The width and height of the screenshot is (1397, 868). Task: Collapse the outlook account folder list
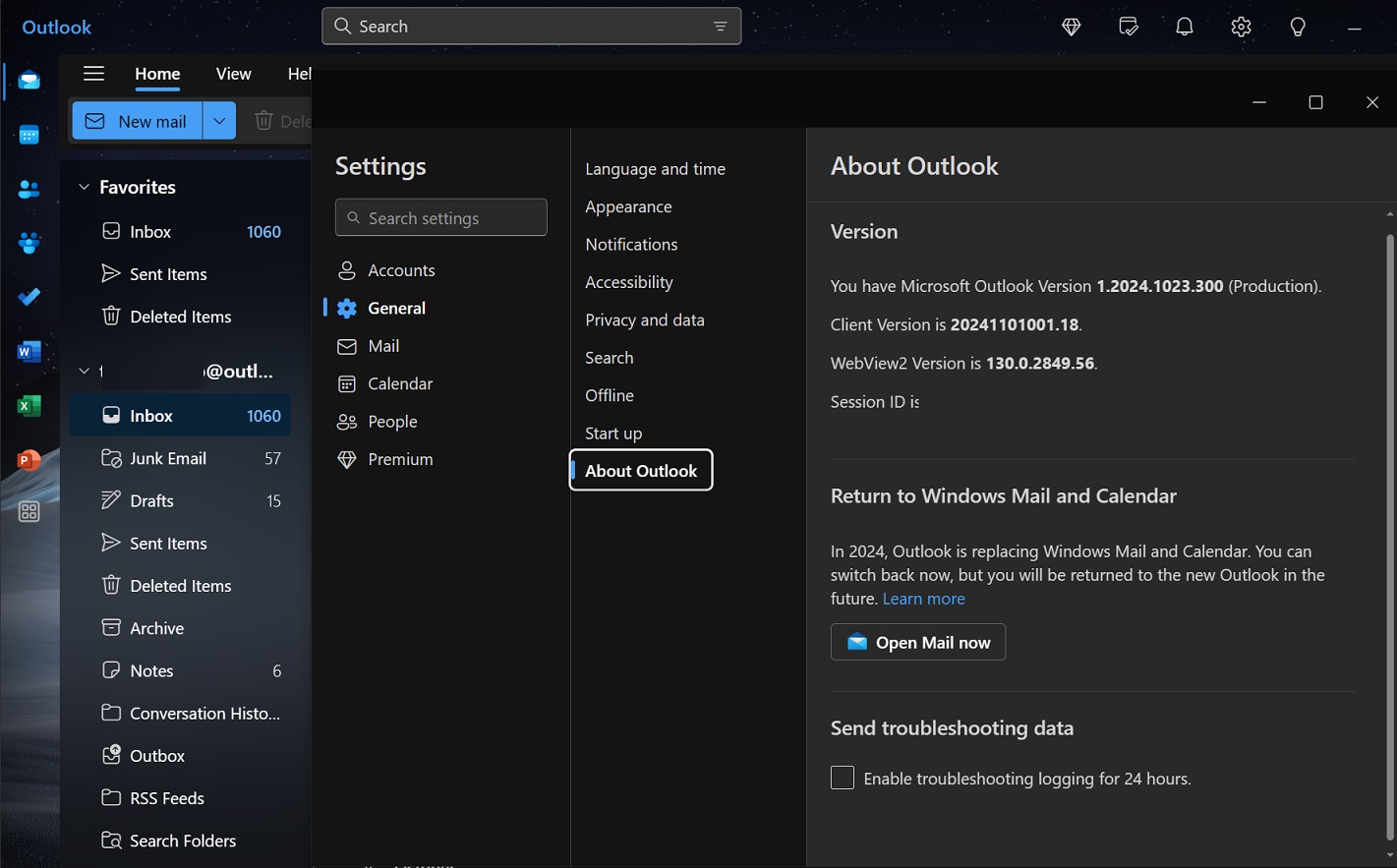click(x=84, y=371)
